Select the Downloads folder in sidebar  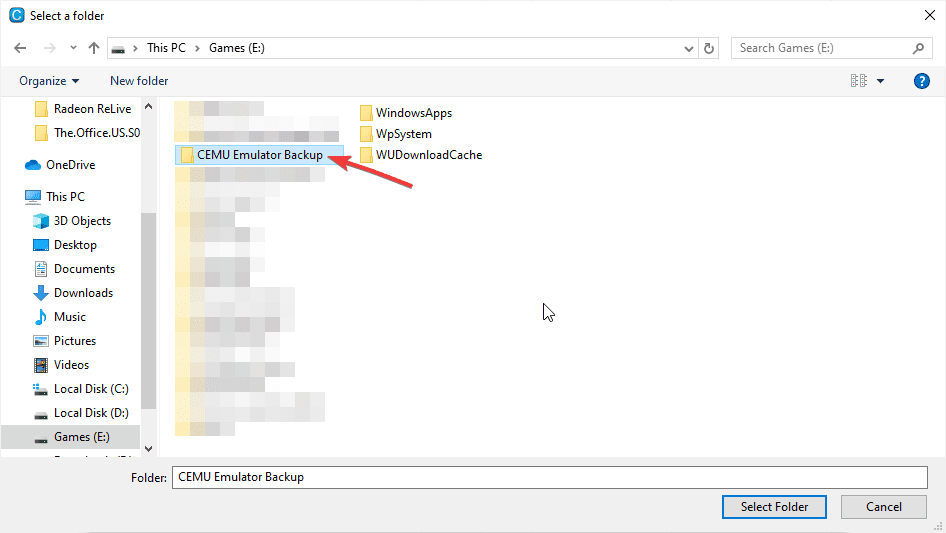pyautogui.click(x=83, y=293)
